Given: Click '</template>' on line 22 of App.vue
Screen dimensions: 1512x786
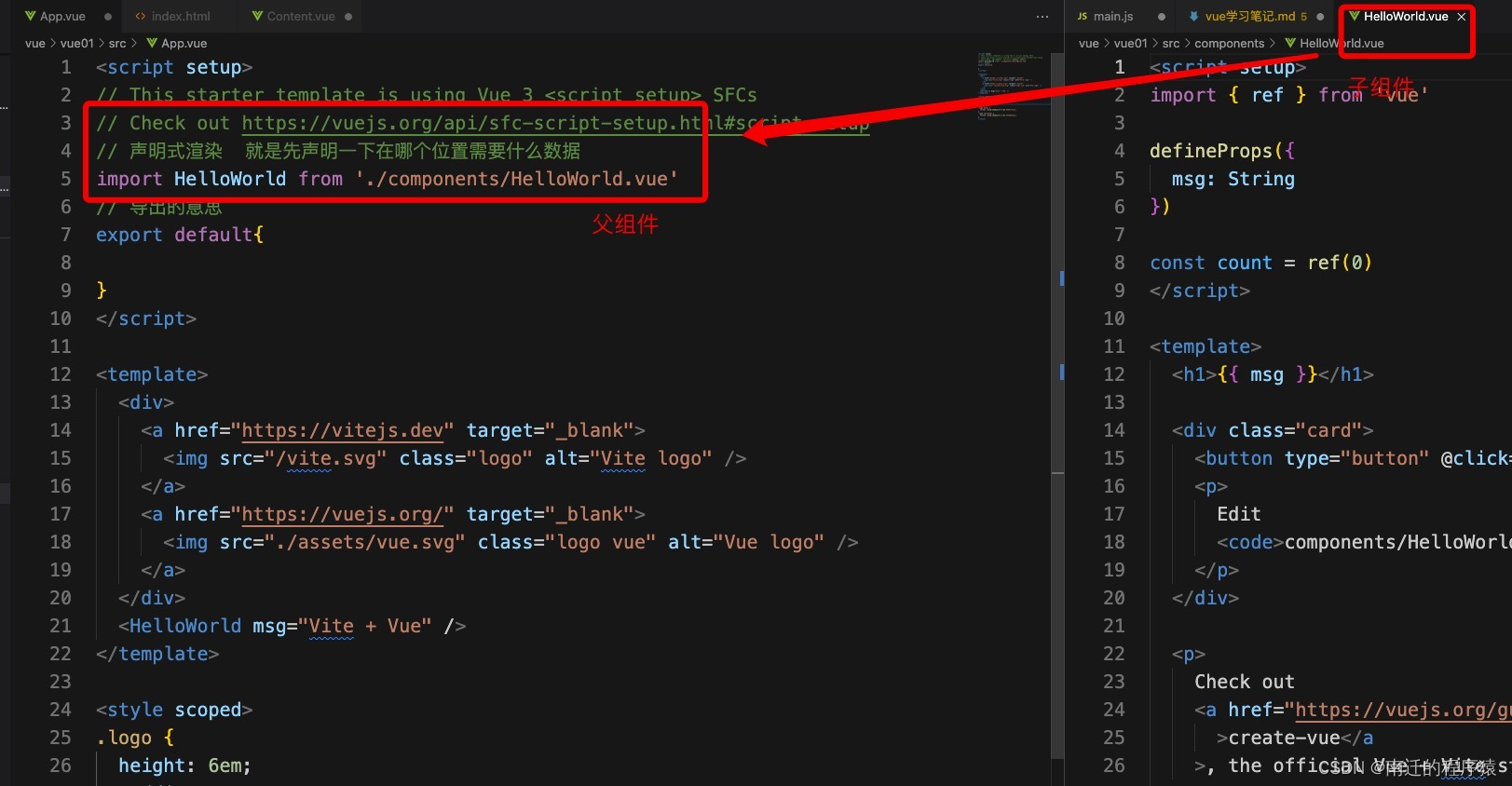Looking at the screenshot, I should 157,654.
